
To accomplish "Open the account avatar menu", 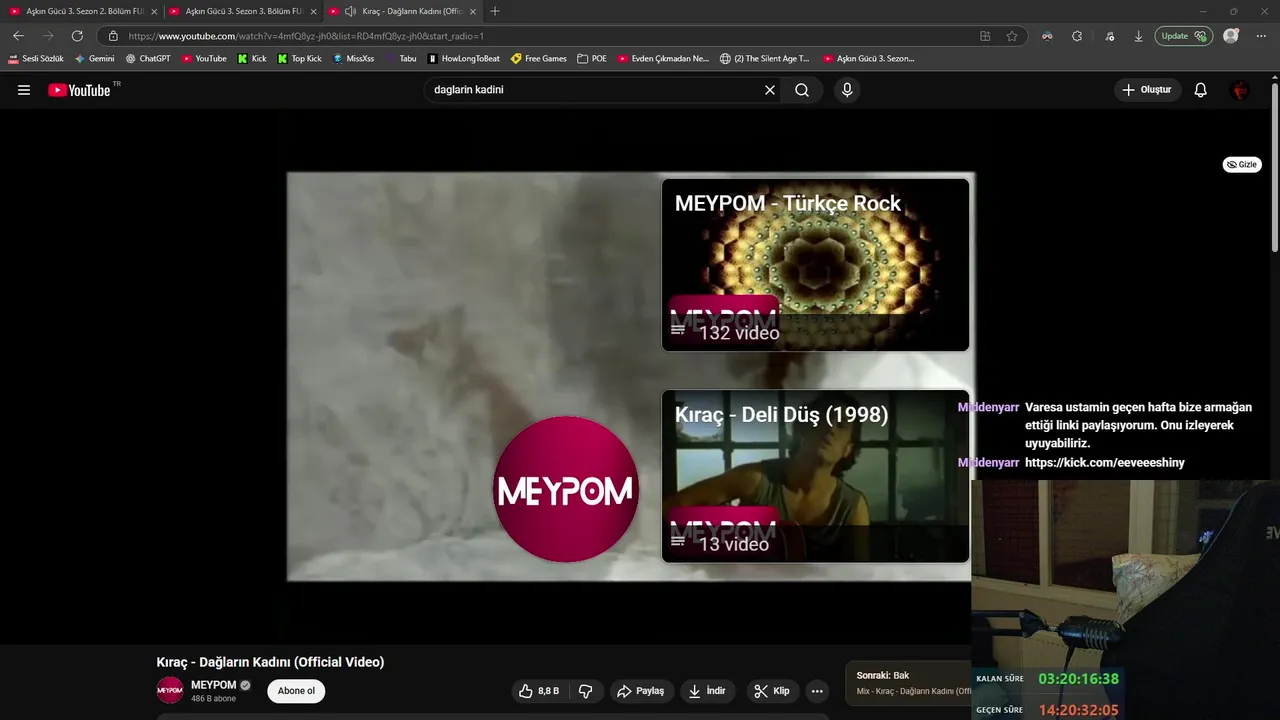I will click(x=1240, y=90).
